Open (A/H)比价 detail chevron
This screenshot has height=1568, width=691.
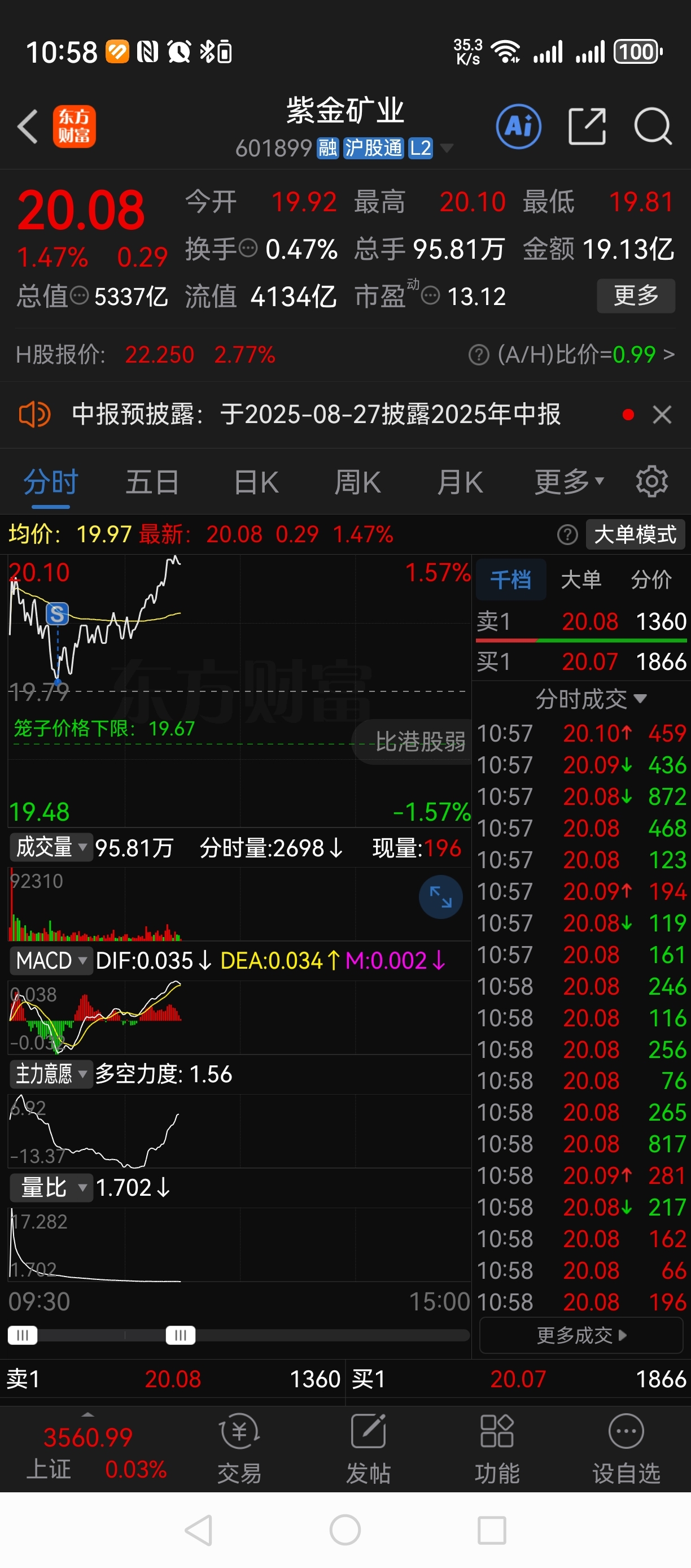point(669,354)
